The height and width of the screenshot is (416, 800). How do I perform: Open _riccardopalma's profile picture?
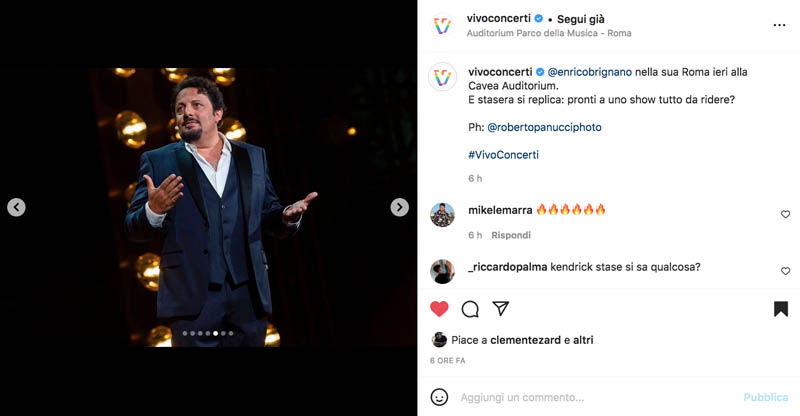pos(442,271)
